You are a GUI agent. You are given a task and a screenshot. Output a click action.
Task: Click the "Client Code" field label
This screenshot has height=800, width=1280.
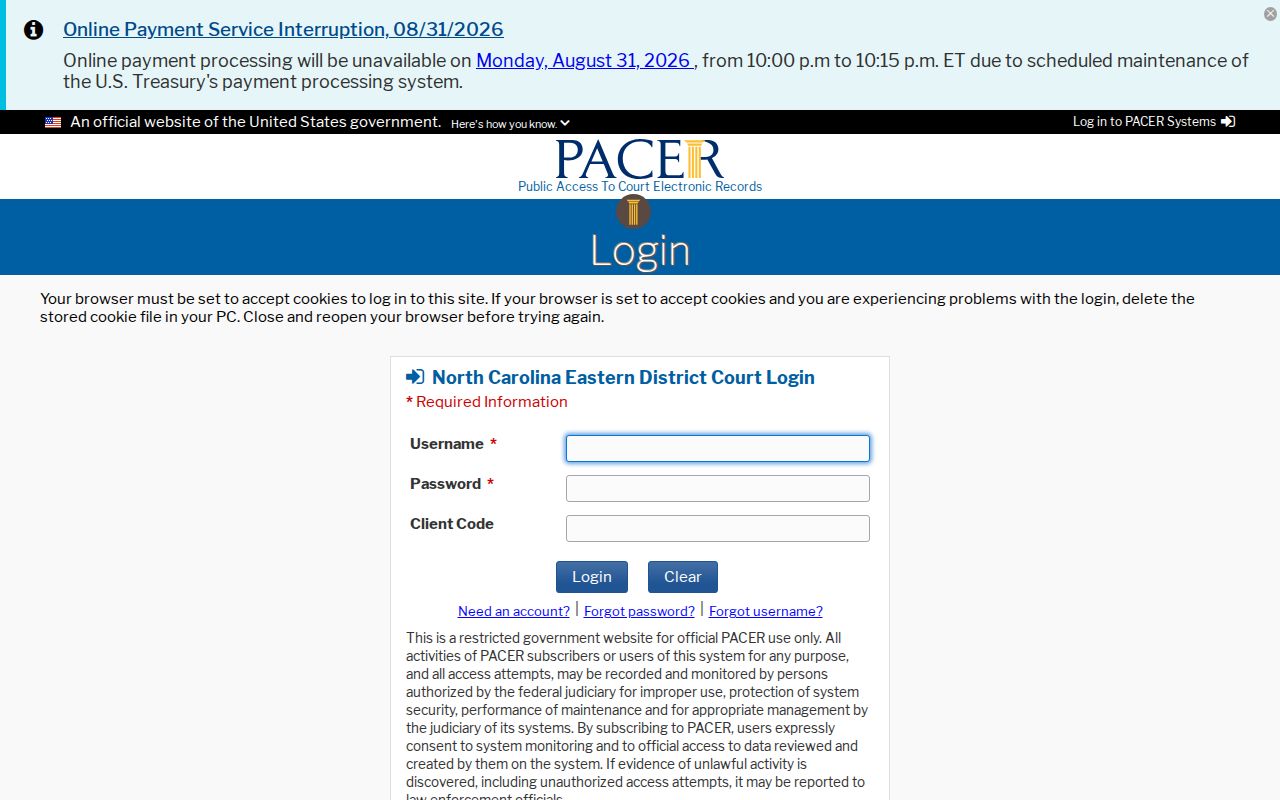(452, 524)
